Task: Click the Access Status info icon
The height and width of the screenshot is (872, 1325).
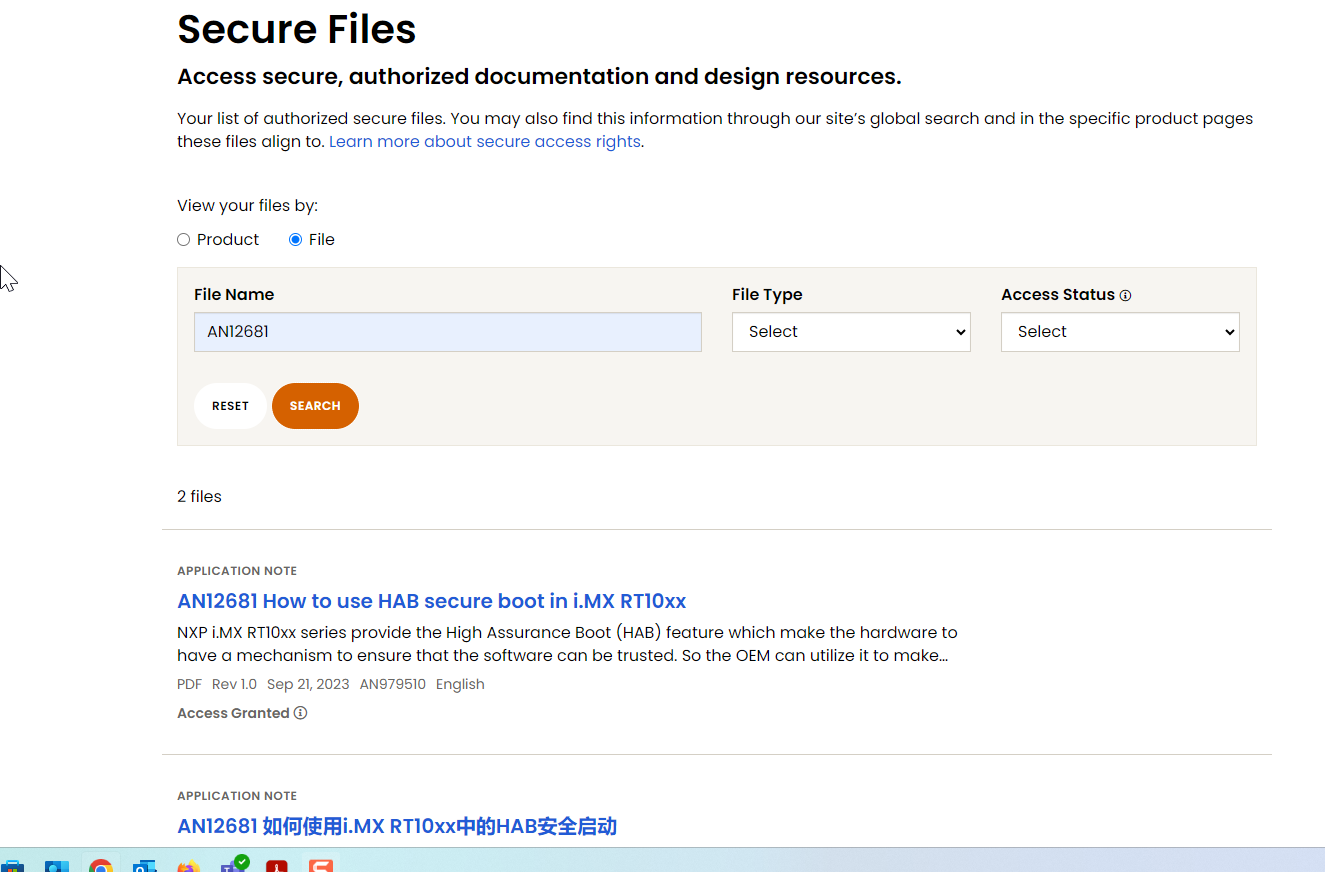Action: (x=1125, y=296)
